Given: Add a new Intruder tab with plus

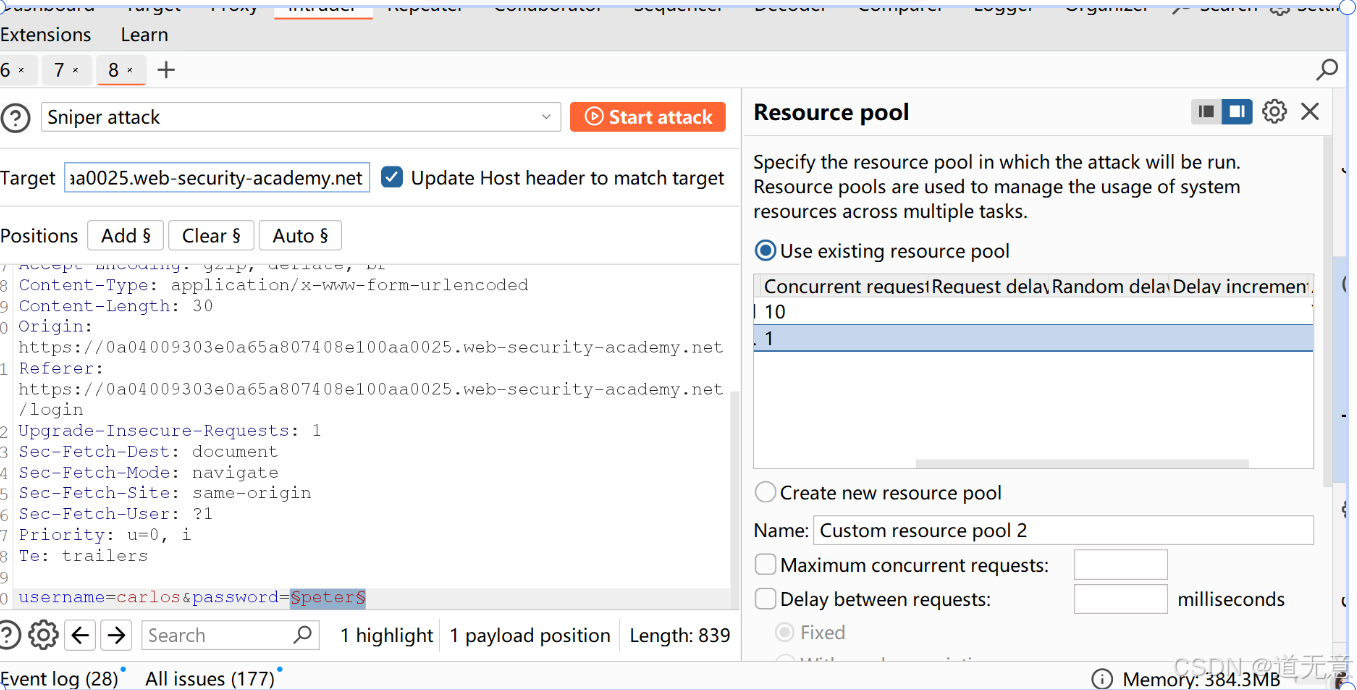Looking at the screenshot, I should 166,70.
